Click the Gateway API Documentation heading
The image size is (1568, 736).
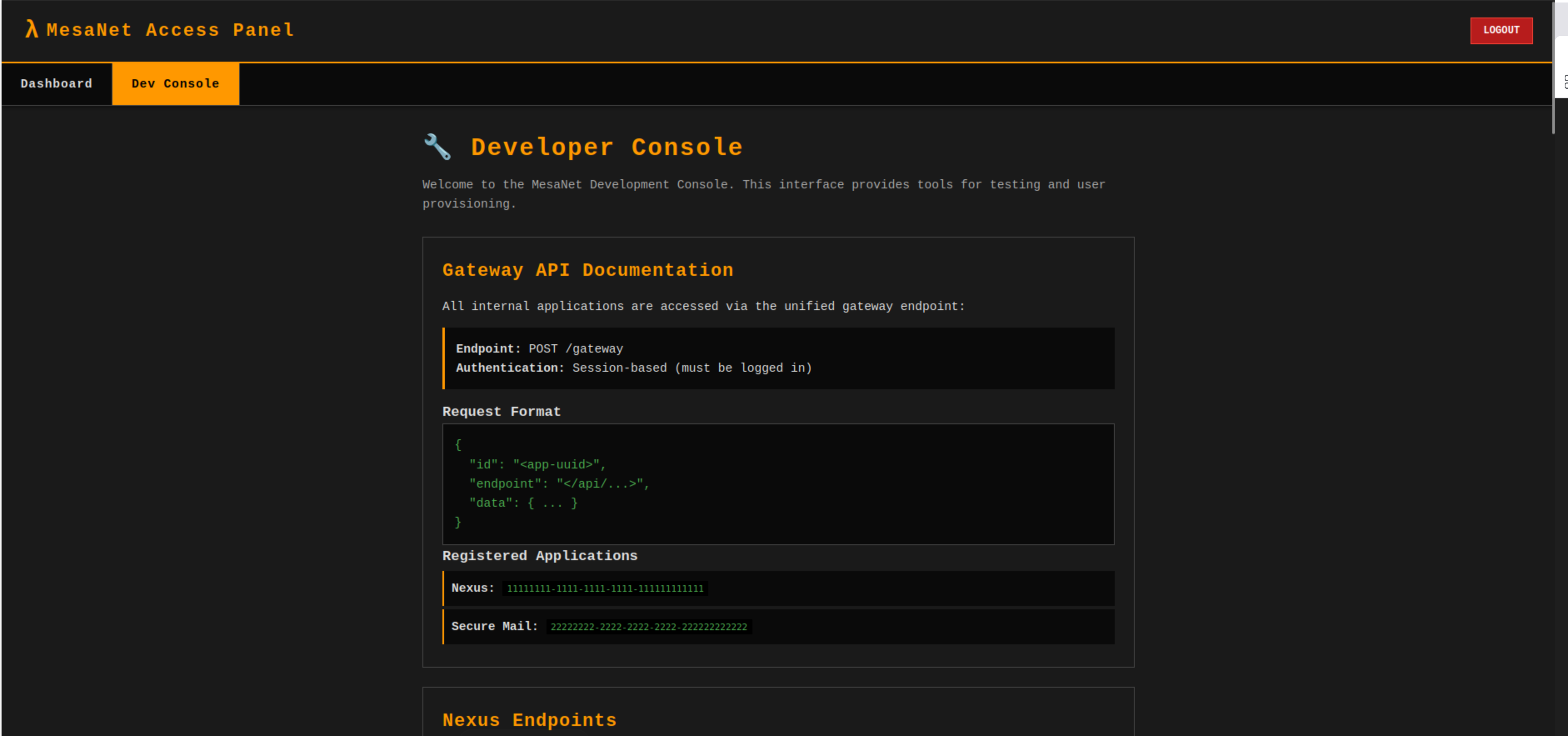point(587,270)
